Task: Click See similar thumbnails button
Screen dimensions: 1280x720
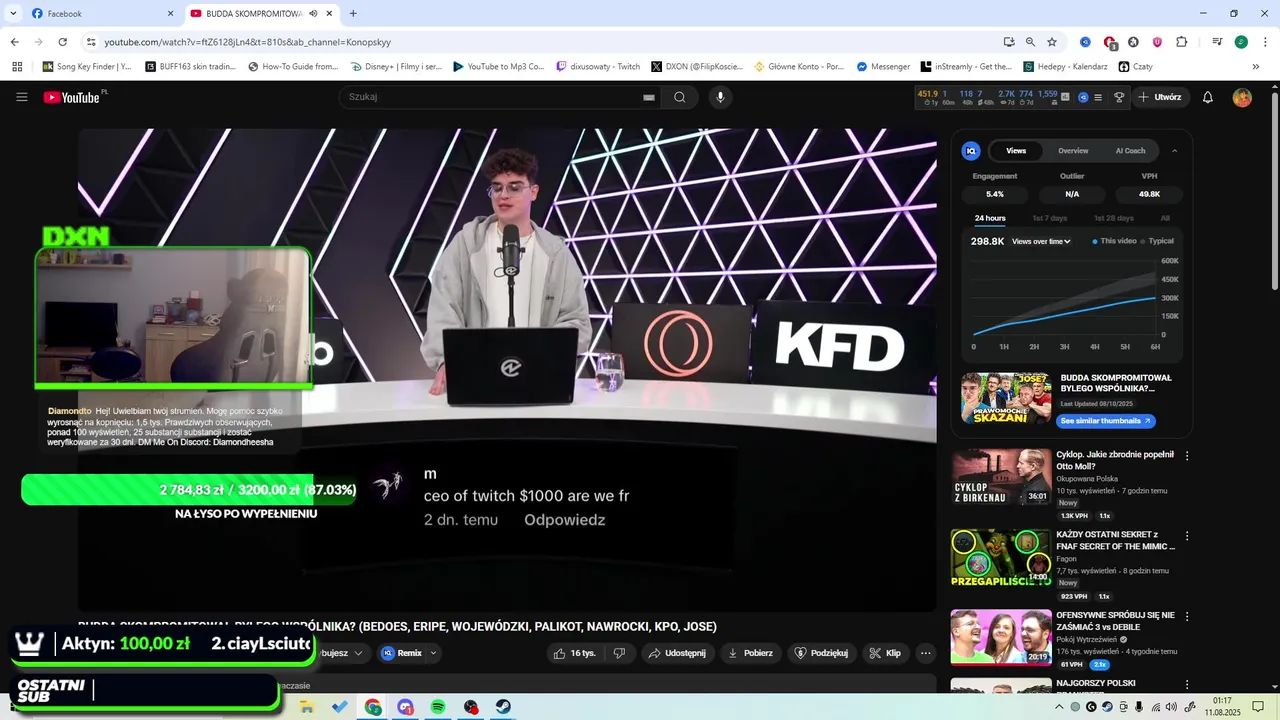Action: tap(1105, 421)
